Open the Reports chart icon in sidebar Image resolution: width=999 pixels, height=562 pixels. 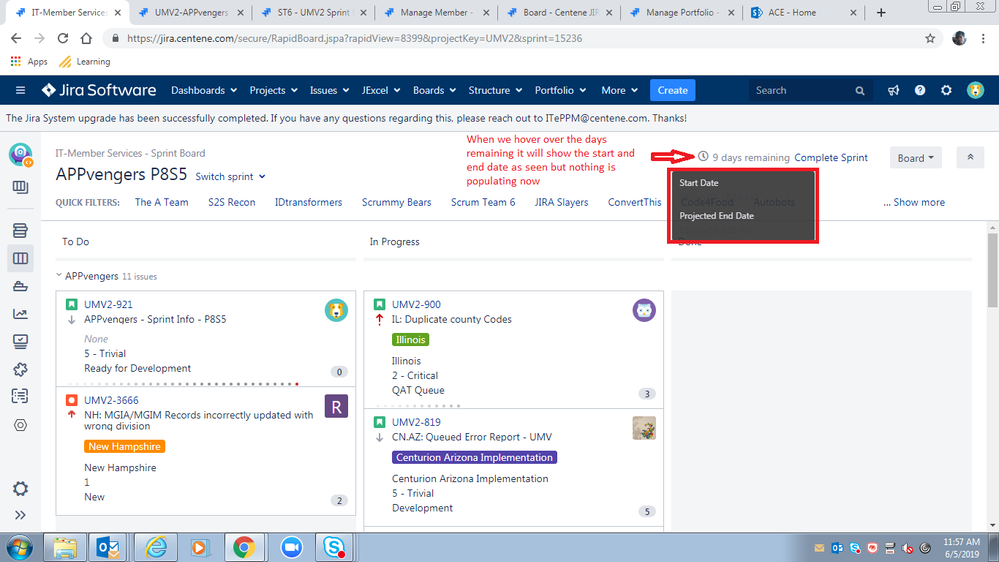click(20, 313)
